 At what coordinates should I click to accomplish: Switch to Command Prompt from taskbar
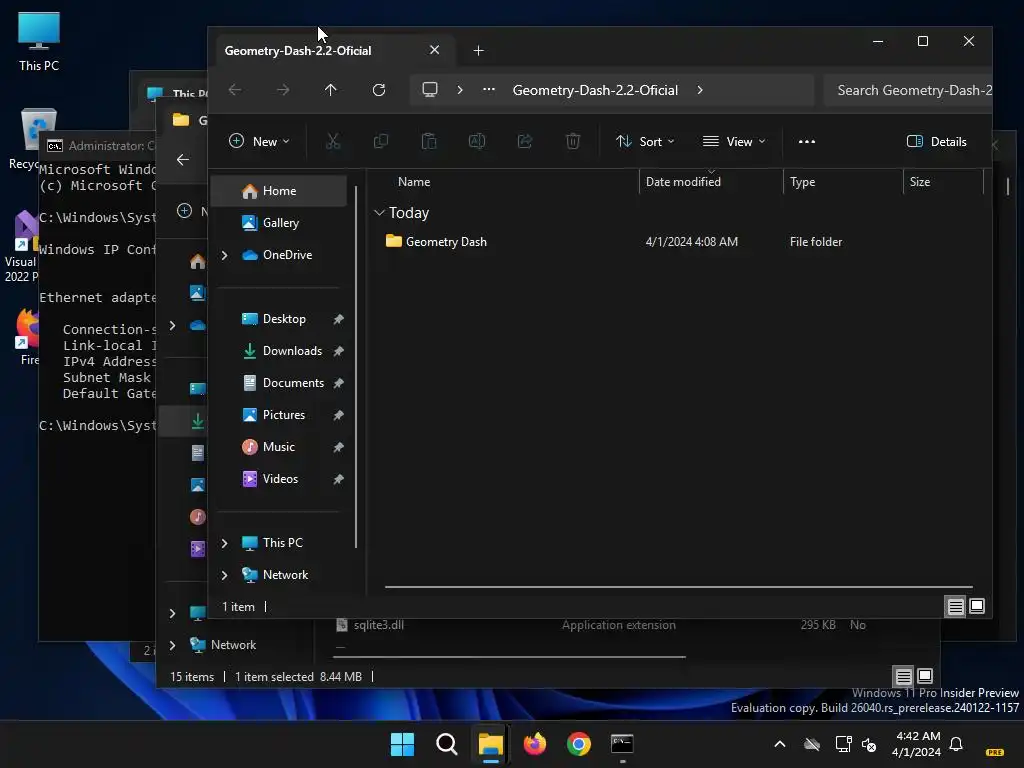pos(622,744)
